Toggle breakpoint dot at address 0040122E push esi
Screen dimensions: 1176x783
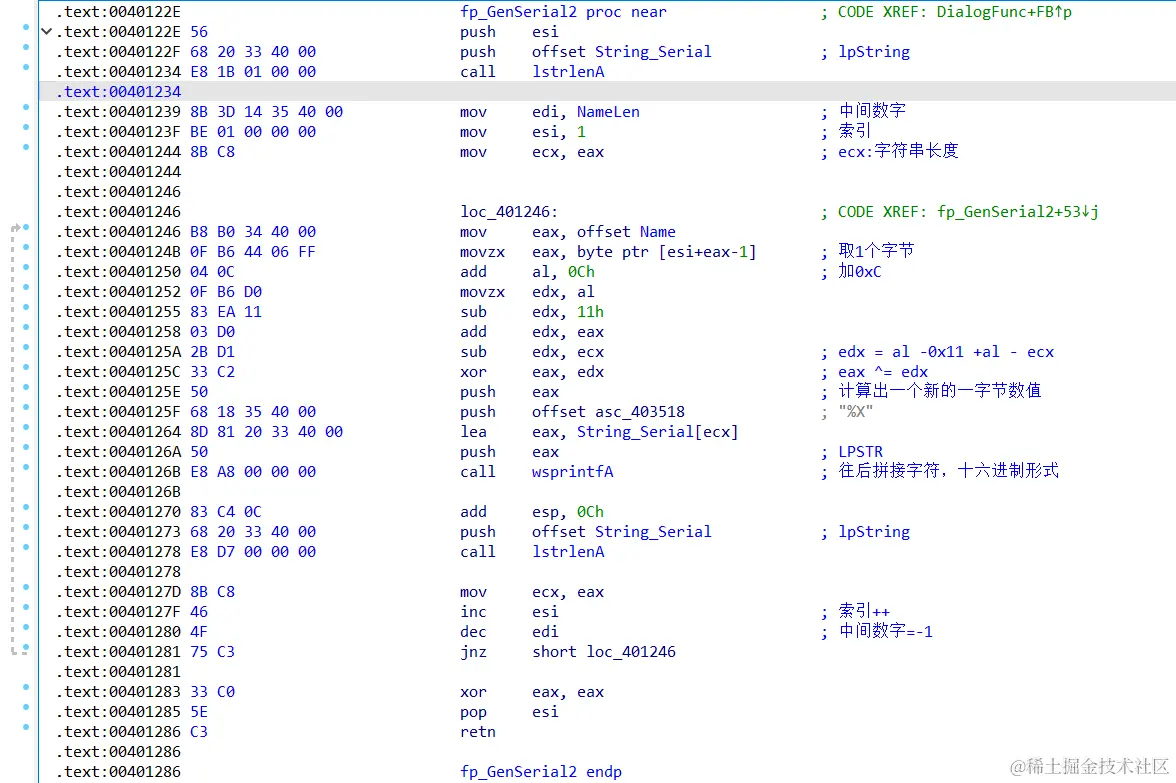26,27
